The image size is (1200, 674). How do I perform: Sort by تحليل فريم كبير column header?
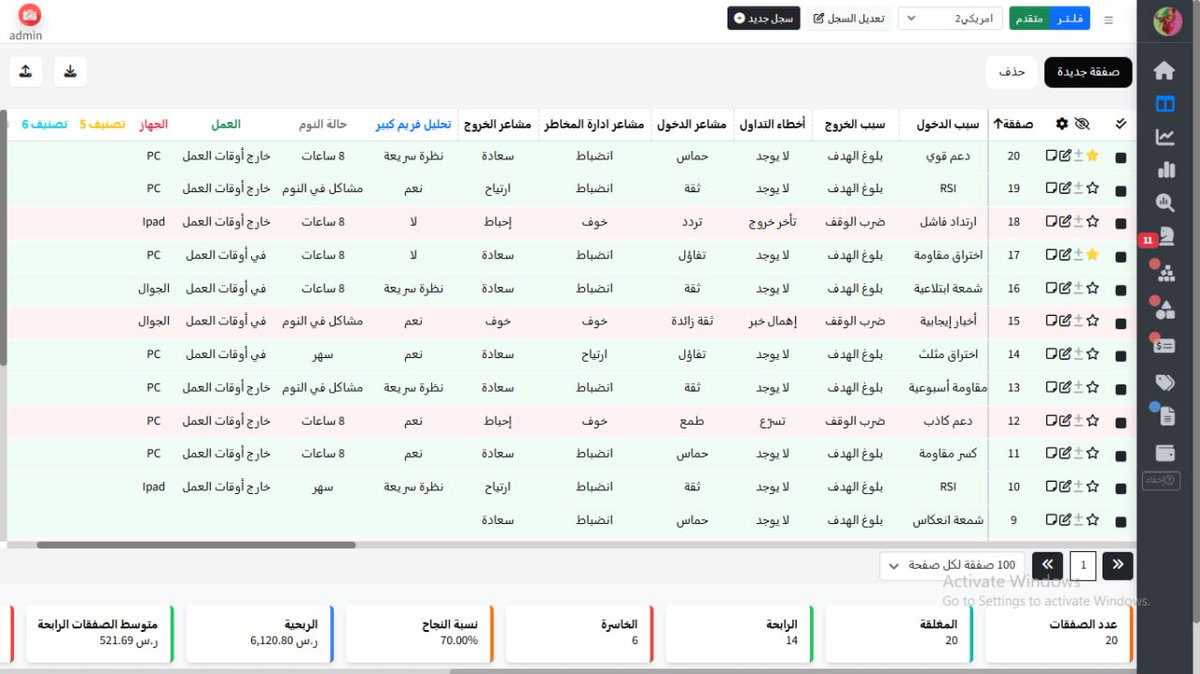click(413, 124)
